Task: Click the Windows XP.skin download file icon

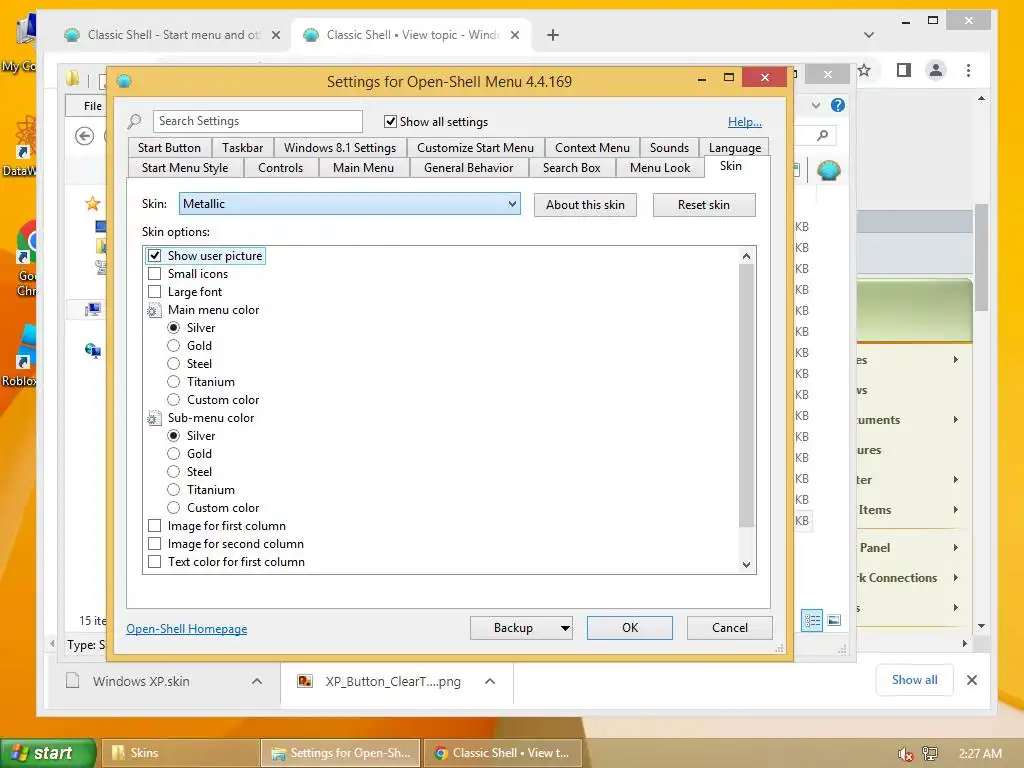Action: click(x=72, y=680)
